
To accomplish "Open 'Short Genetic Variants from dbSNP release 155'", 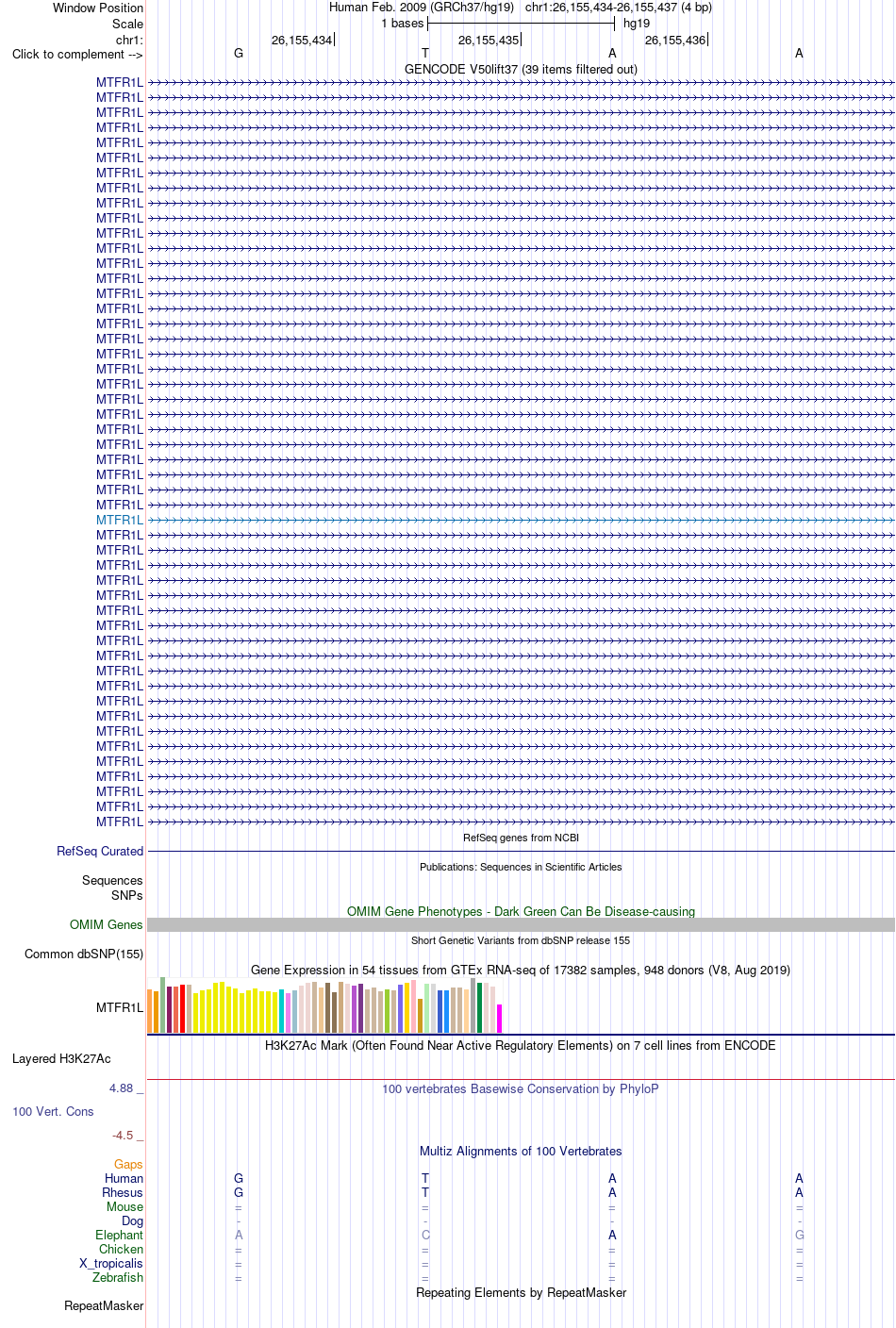I will click(521, 940).
